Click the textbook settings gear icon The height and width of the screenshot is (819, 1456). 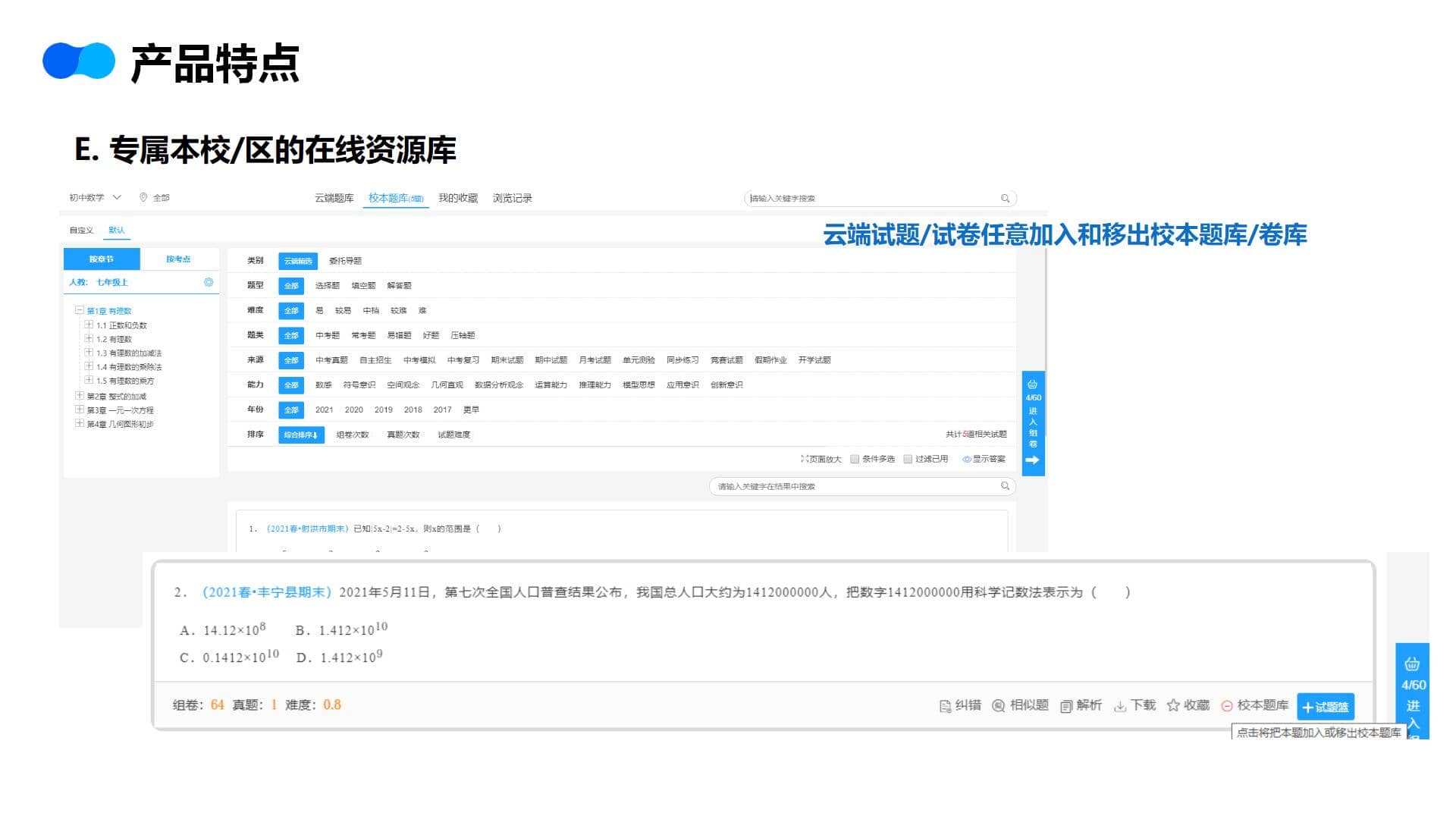coord(209,282)
